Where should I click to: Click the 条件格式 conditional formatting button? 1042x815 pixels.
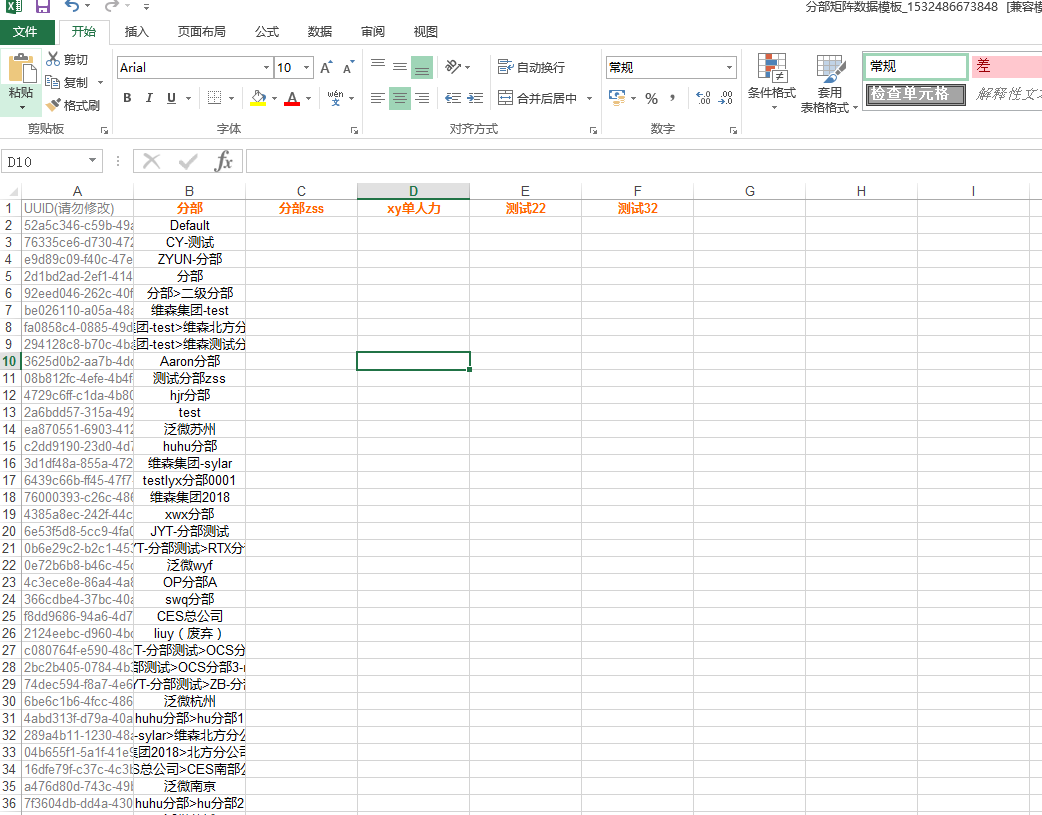point(771,82)
